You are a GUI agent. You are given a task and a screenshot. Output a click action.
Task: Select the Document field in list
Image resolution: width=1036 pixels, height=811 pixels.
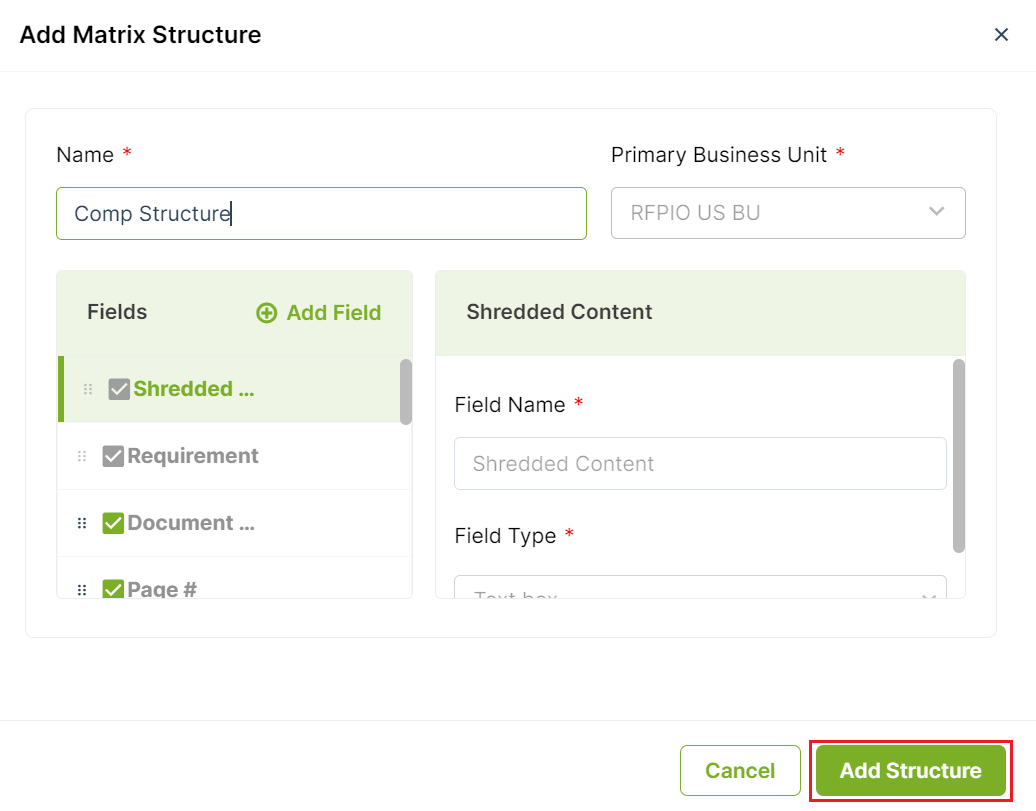235,523
